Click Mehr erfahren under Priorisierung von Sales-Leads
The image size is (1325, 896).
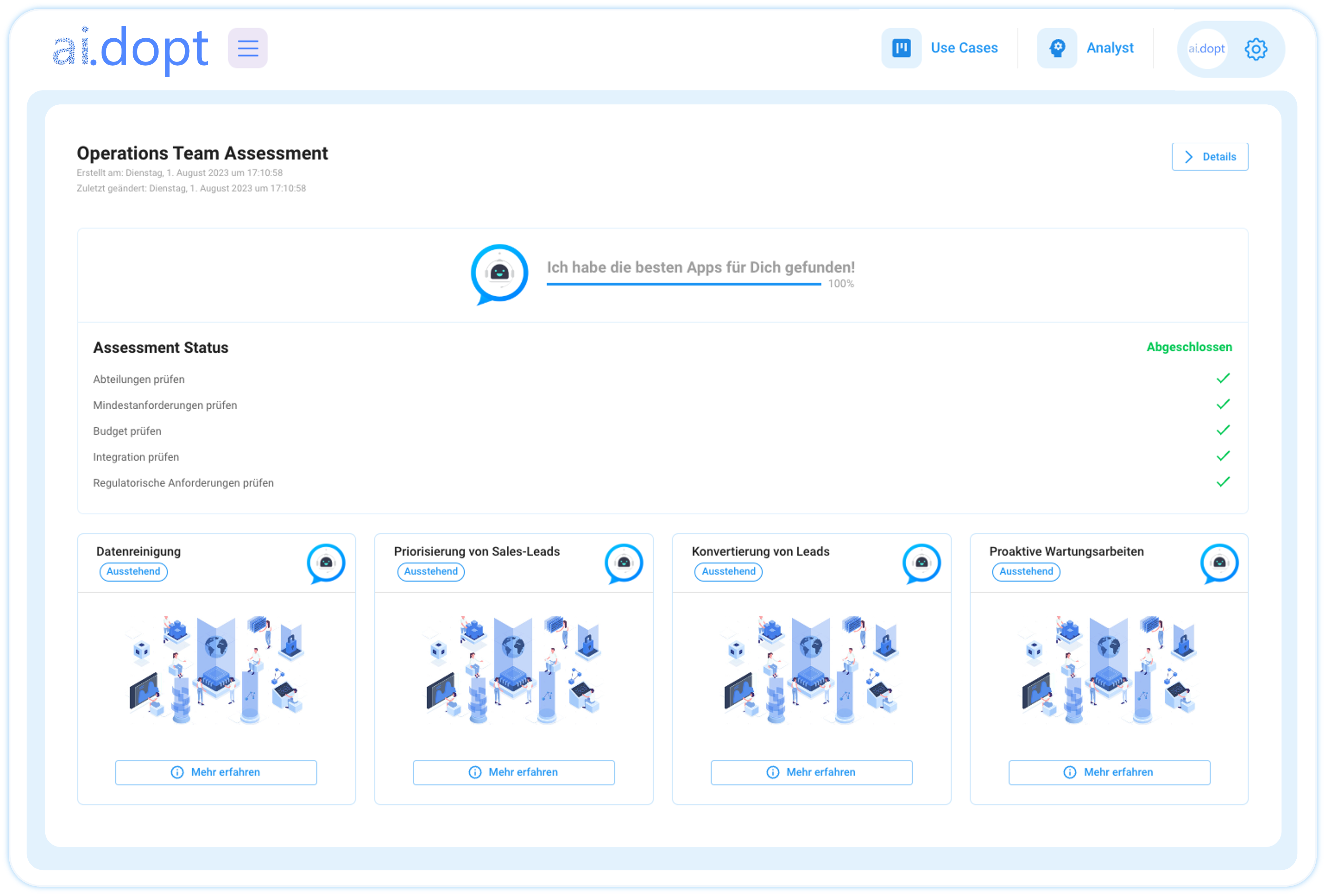coord(513,772)
